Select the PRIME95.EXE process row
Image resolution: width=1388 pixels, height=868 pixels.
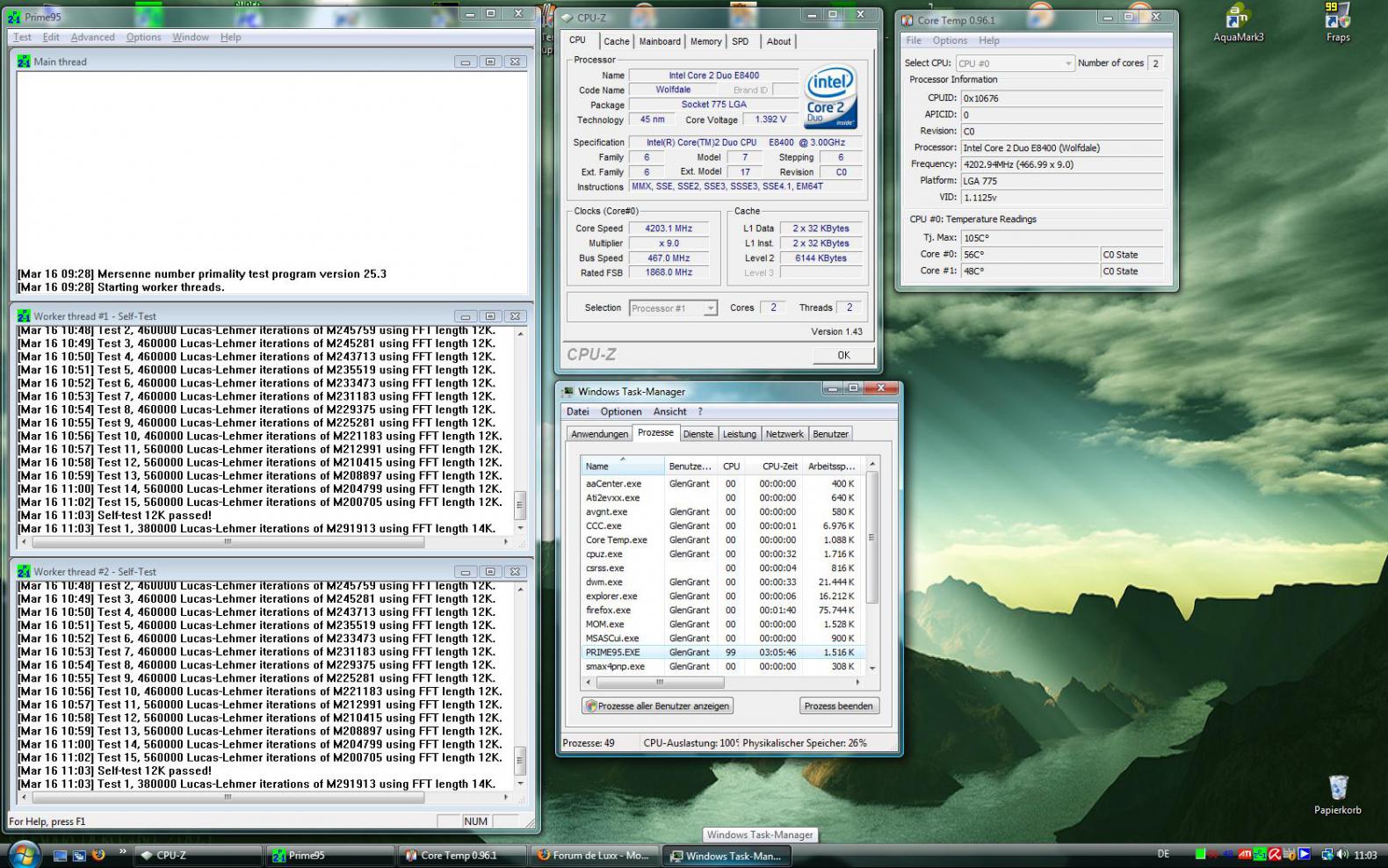722,652
